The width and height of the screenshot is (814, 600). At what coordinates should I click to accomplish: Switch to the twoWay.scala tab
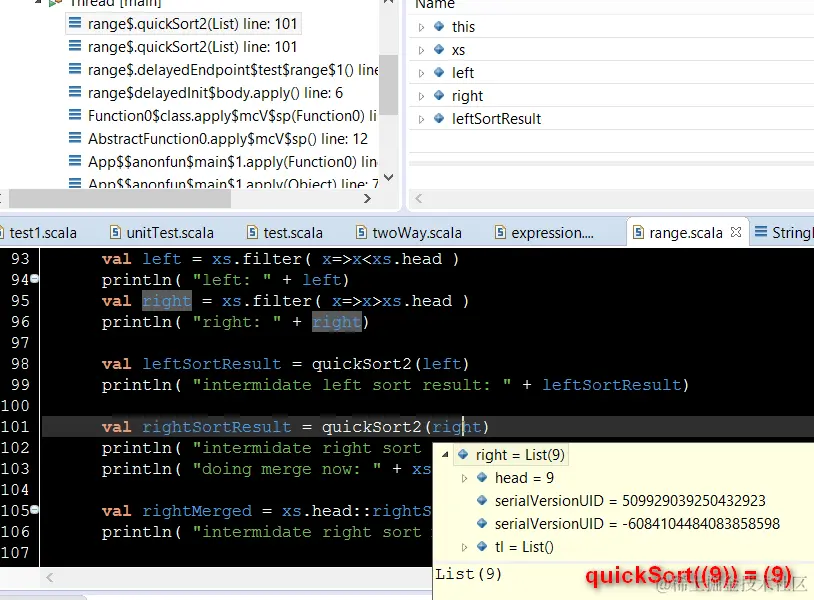(x=409, y=233)
